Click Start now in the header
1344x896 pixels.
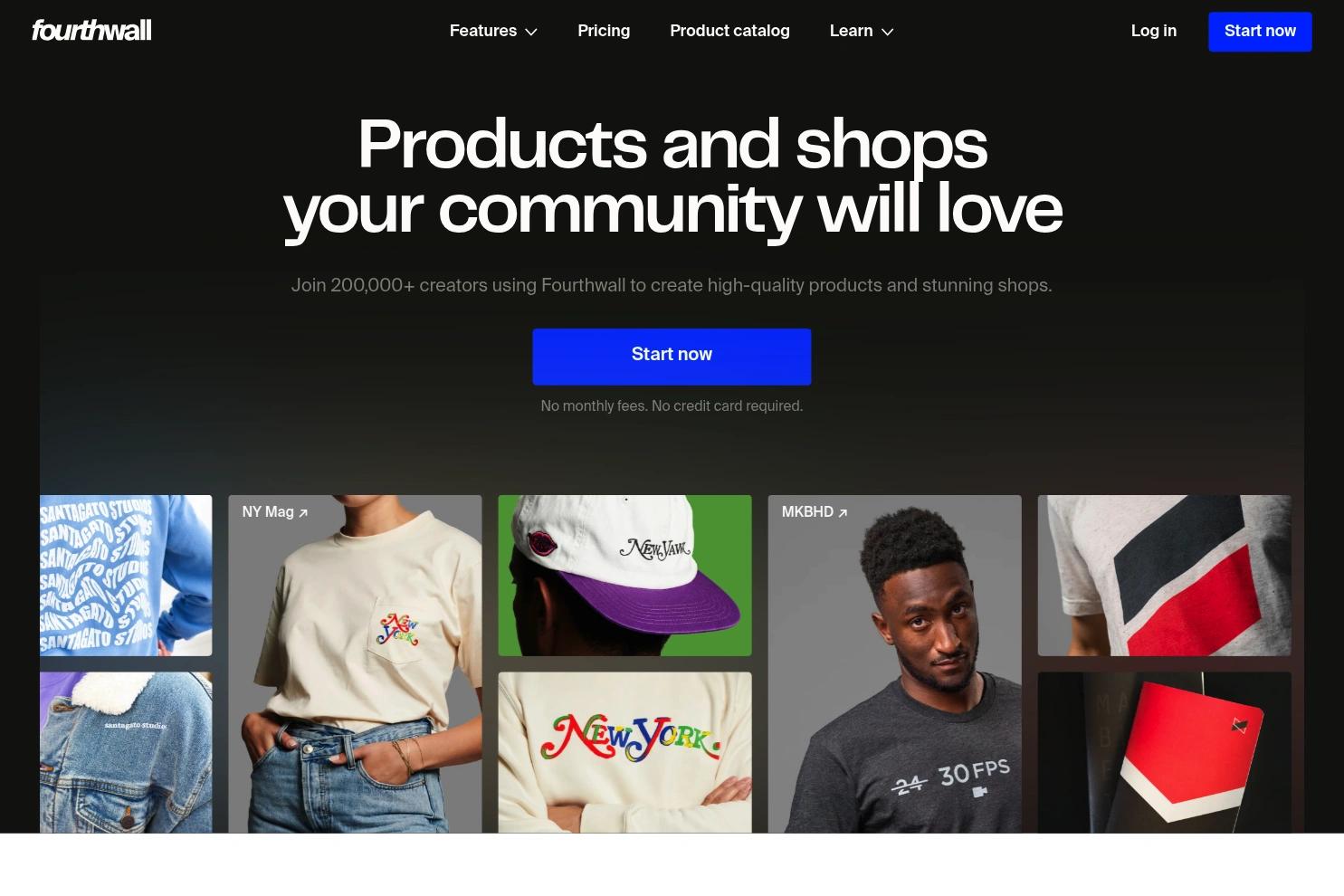[x=1260, y=32]
